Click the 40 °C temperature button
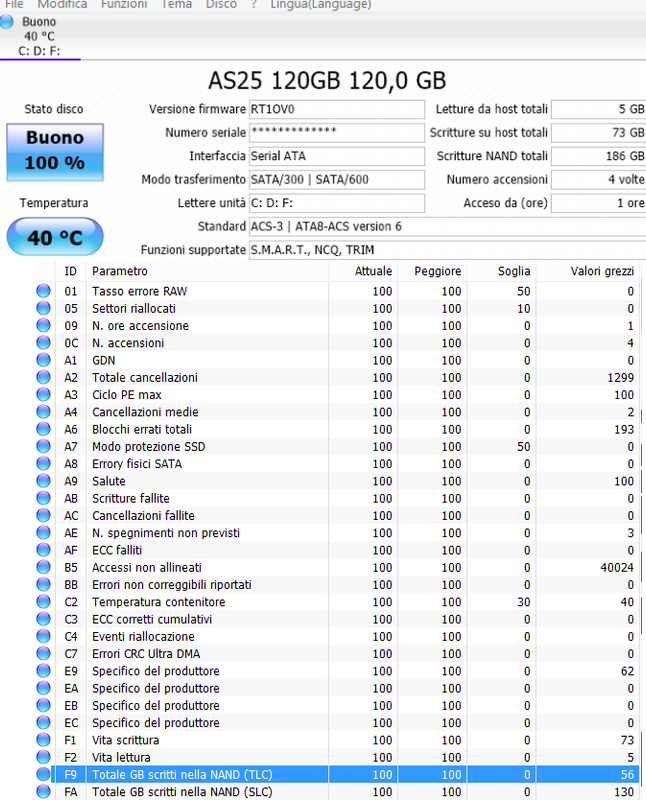The width and height of the screenshot is (646, 800). [x=55, y=237]
